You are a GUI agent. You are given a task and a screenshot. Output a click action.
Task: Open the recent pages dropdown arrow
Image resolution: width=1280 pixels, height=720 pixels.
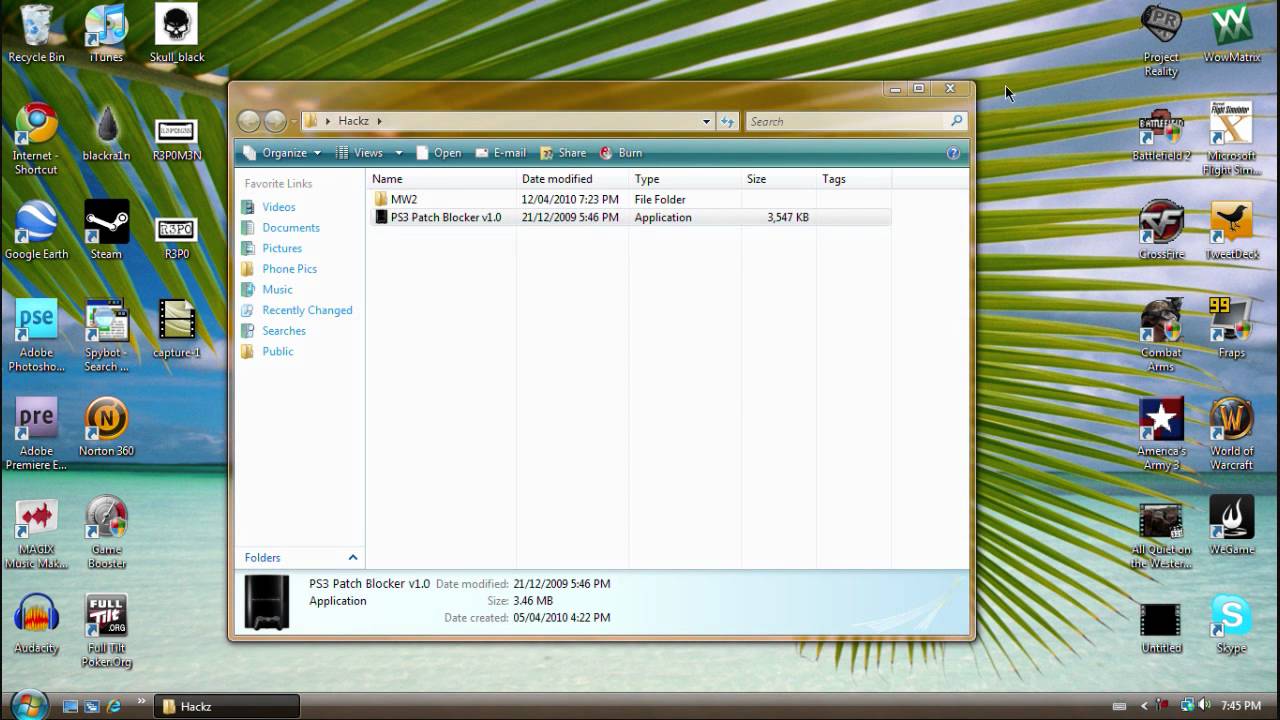(293, 122)
